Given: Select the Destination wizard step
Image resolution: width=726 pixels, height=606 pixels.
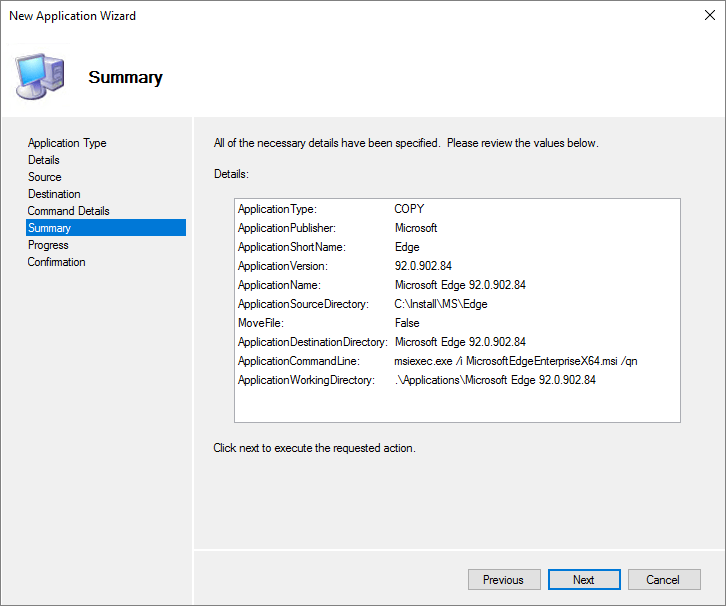Looking at the screenshot, I should 54,194.
